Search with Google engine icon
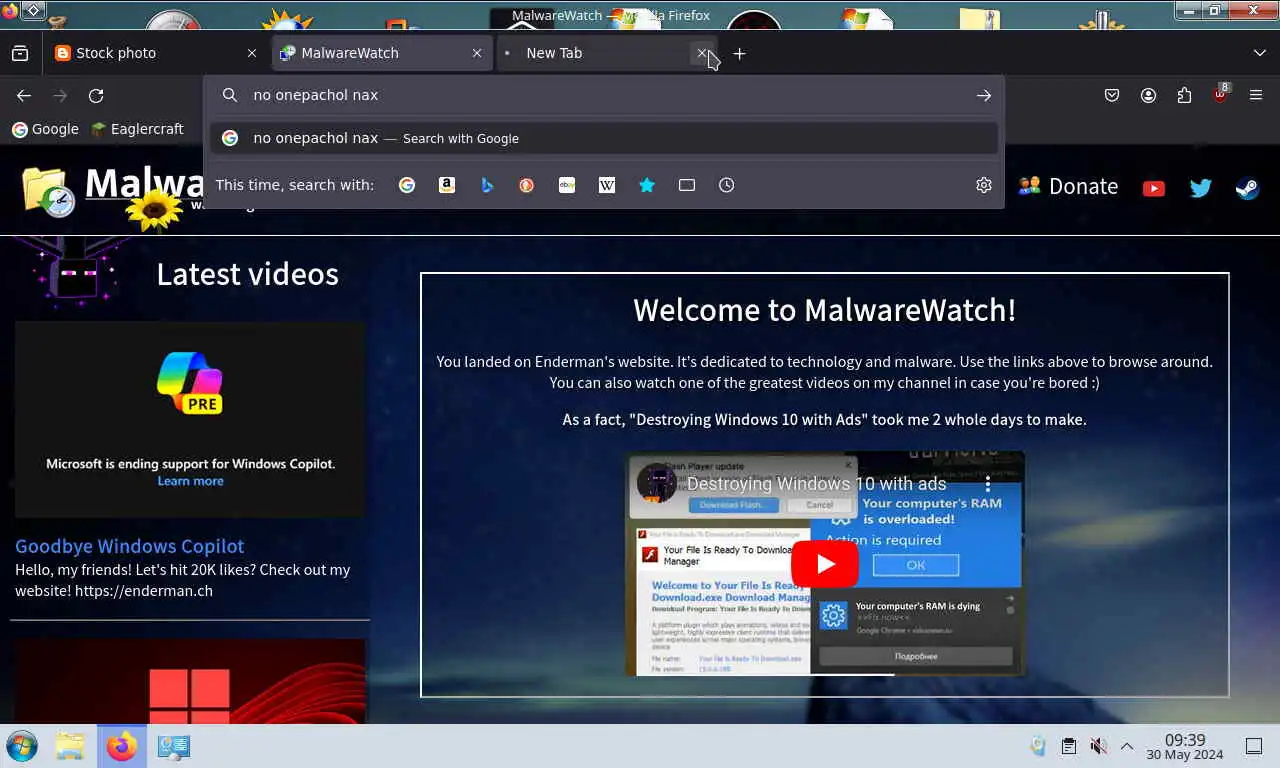The height and width of the screenshot is (768, 1280). [x=407, y=185]
